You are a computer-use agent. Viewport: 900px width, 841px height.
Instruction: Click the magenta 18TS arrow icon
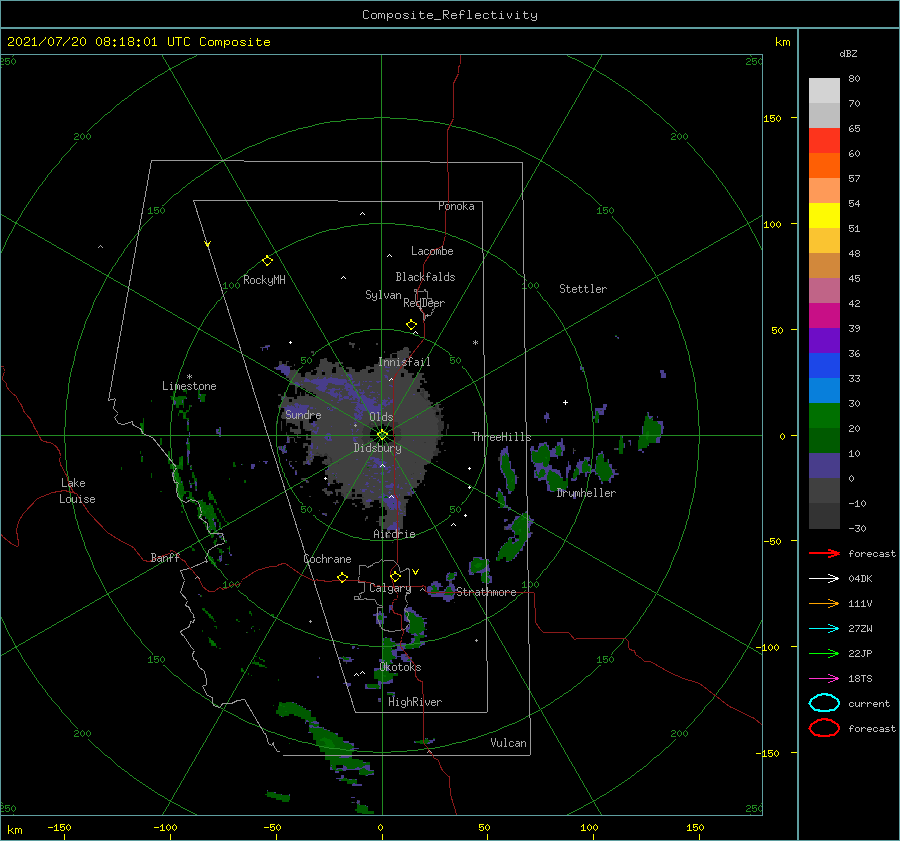824,679
